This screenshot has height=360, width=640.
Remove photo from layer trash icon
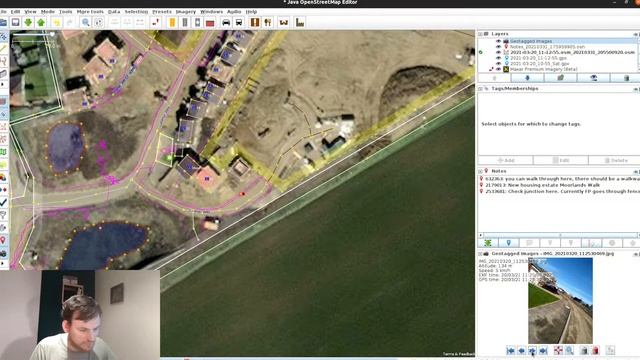click(x=584, y=350)
